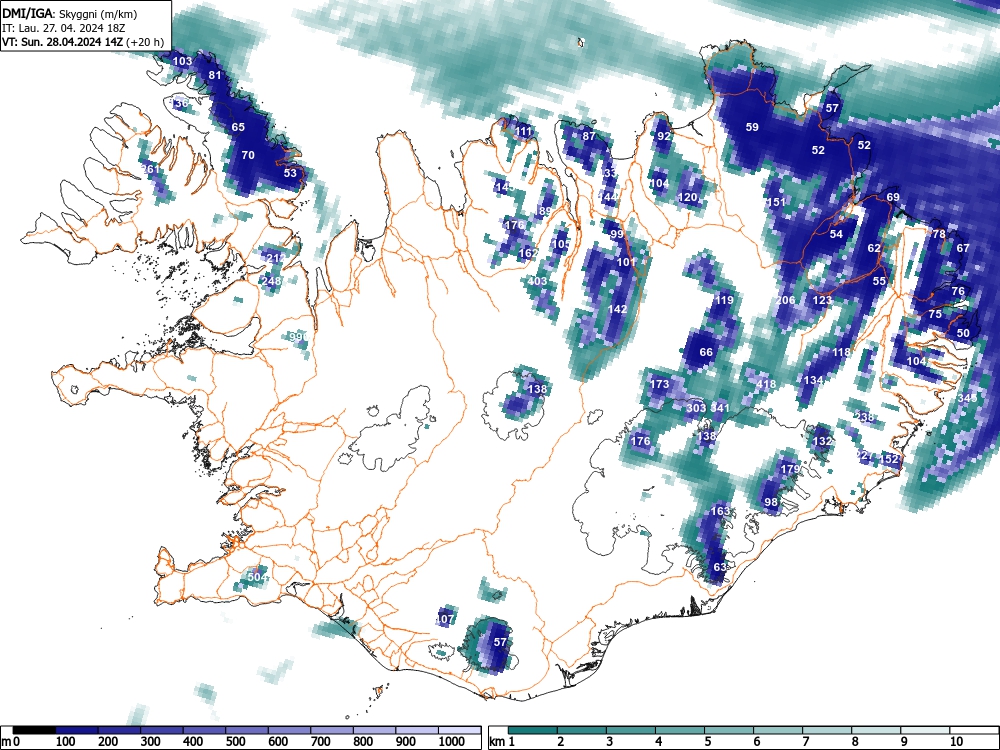Image resolution: width=1000 pixels, height=750 pixels.
Task: Click the map value "142"
Action: [617, 309]
